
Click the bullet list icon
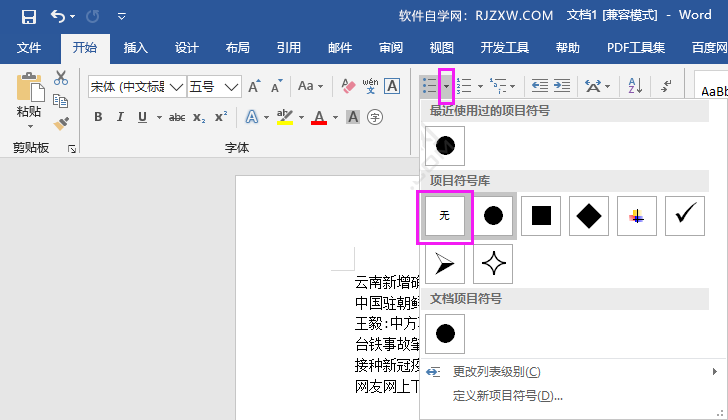[x=429, y=86]
